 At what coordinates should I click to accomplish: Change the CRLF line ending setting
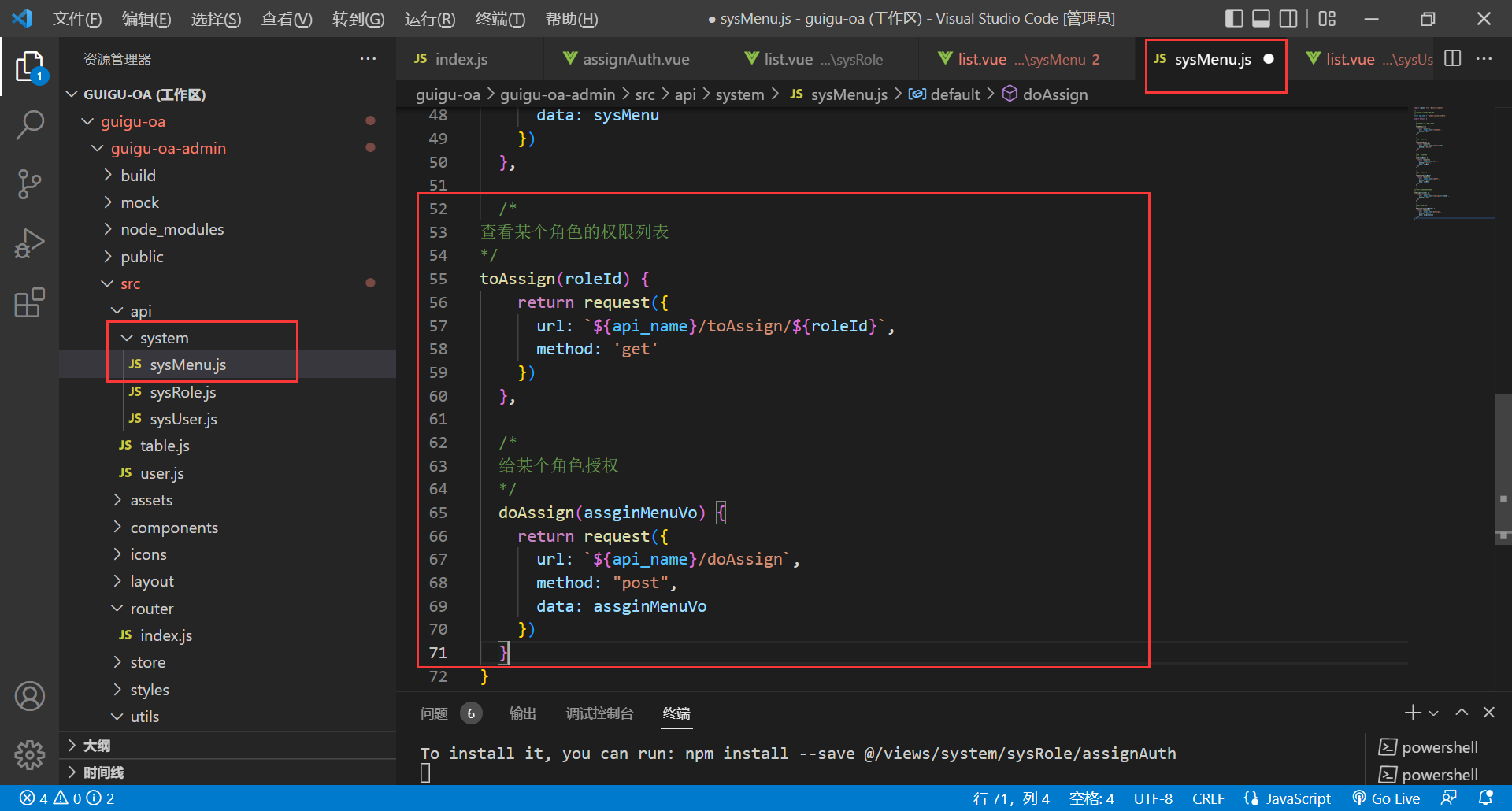pos(1208,798)
